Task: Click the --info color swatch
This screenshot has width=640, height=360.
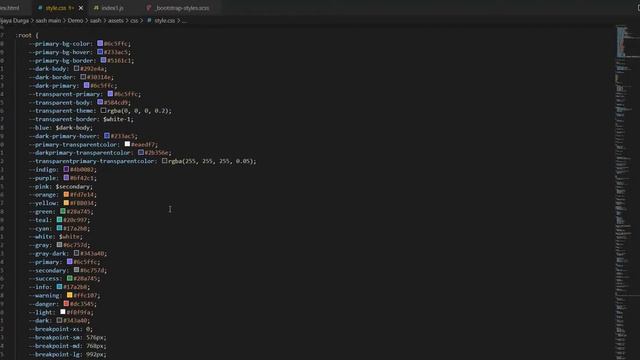Action: pyautogui.click(x=59, y=287)
